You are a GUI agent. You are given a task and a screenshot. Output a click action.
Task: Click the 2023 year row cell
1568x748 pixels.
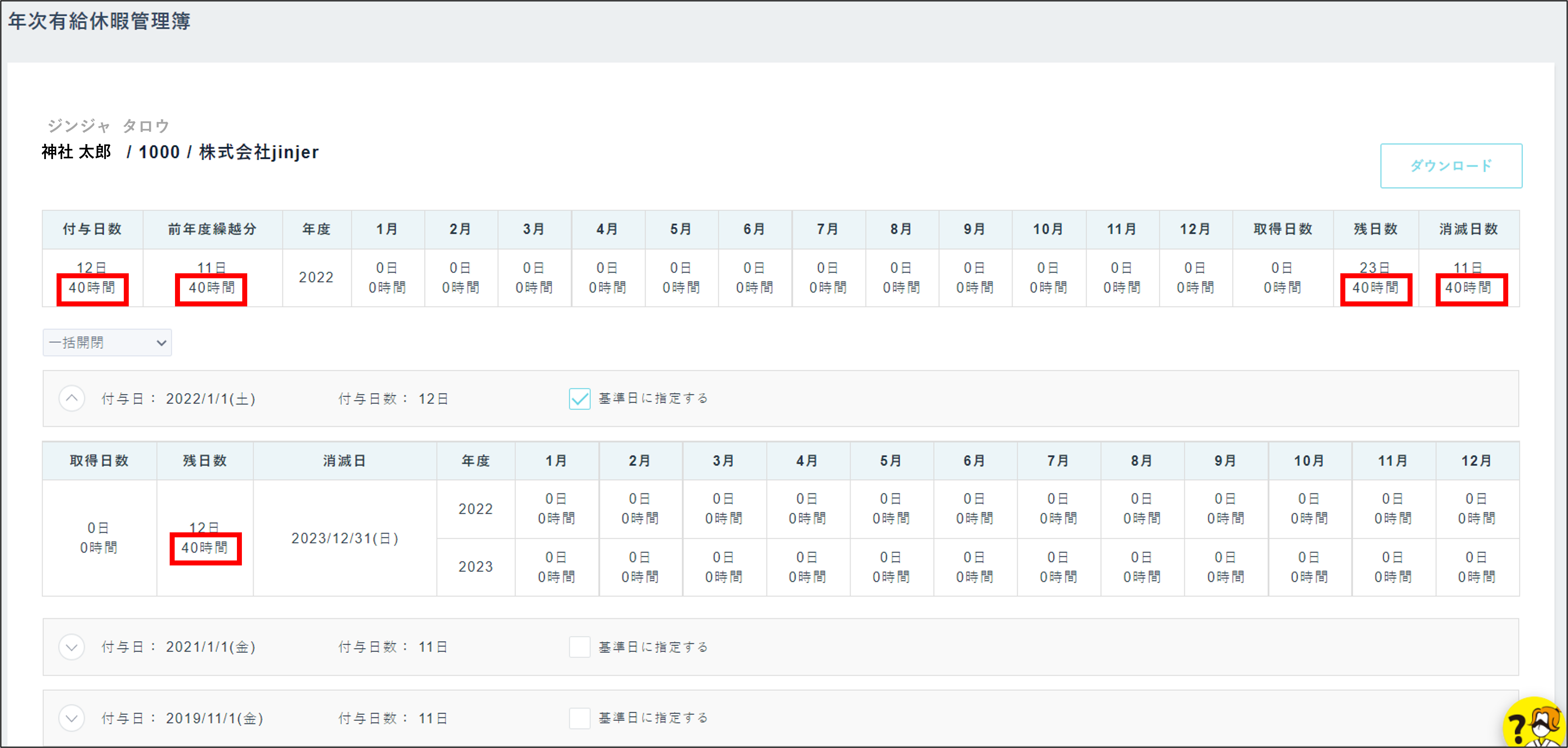point(475,567)
